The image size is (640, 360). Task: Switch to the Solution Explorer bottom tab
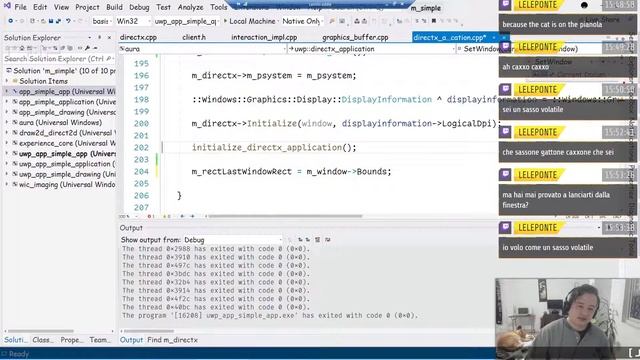tap(16, 340)
